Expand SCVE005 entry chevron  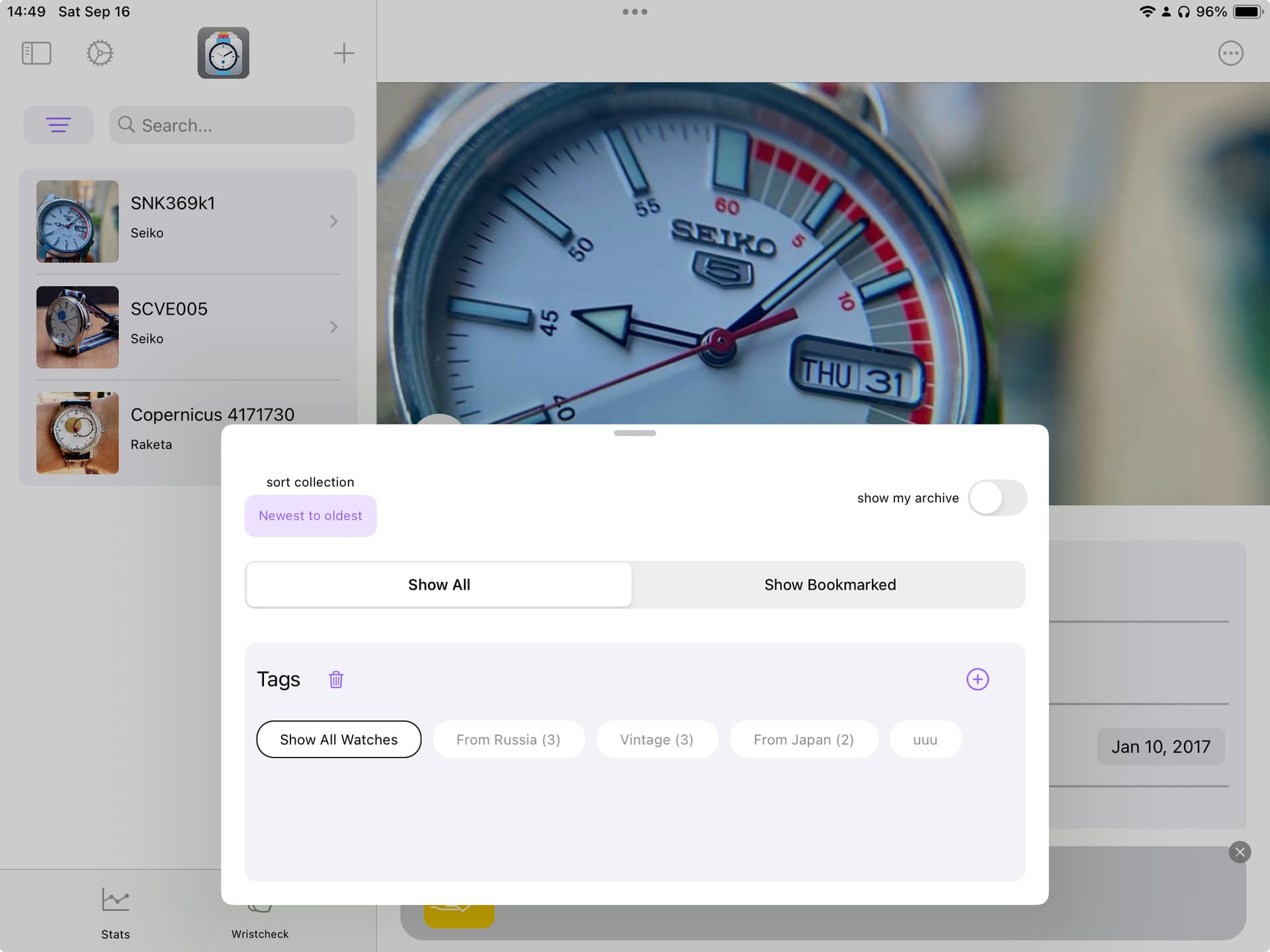(333, 327)
